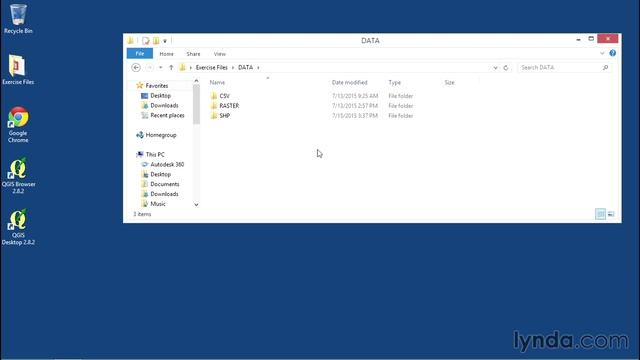Select Downloads under This PC
Screen dimensions: 640x360
click(x=164, y=194)
